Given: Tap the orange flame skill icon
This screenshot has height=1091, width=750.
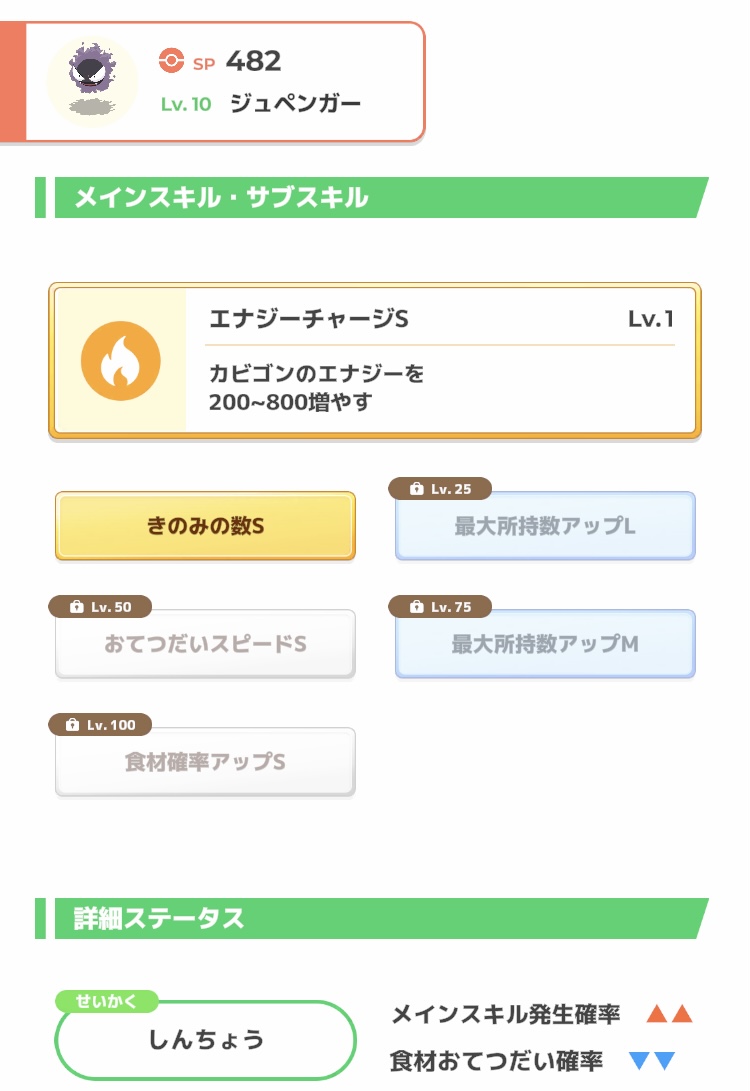Looking at the screenshot, I should [120, 360].
